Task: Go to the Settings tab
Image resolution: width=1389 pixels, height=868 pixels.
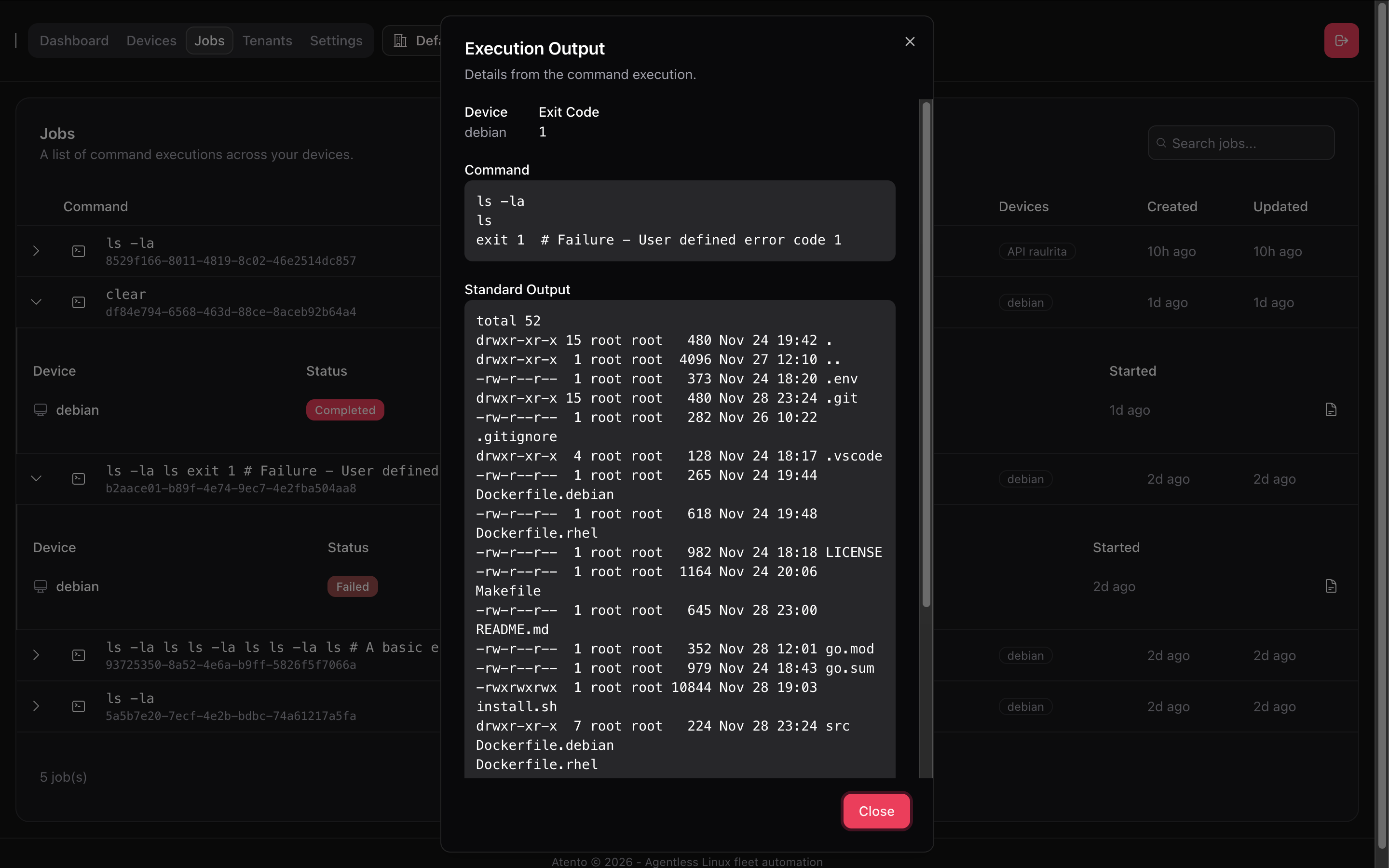Action: (336, 41)
